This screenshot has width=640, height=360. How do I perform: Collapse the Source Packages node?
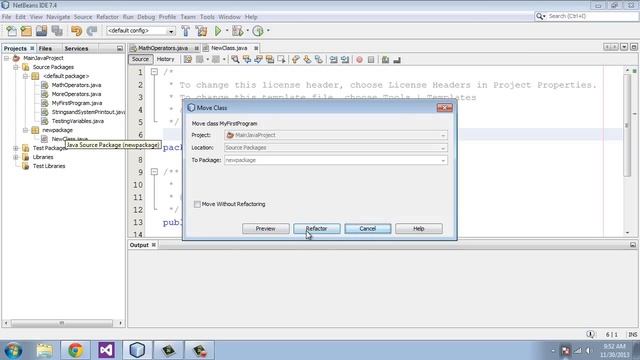[16, 67]
